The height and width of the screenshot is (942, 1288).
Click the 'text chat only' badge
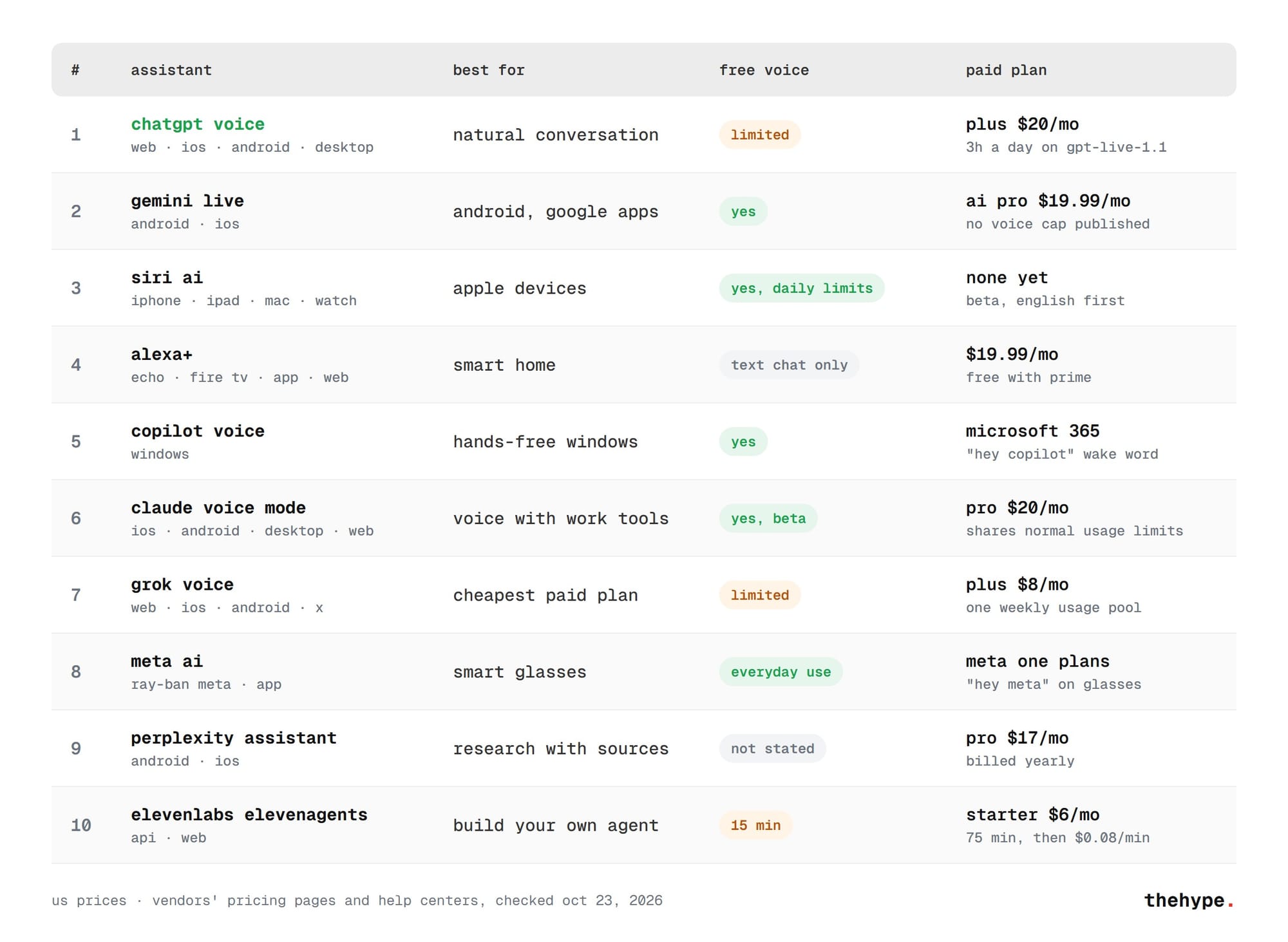[789, 364]
